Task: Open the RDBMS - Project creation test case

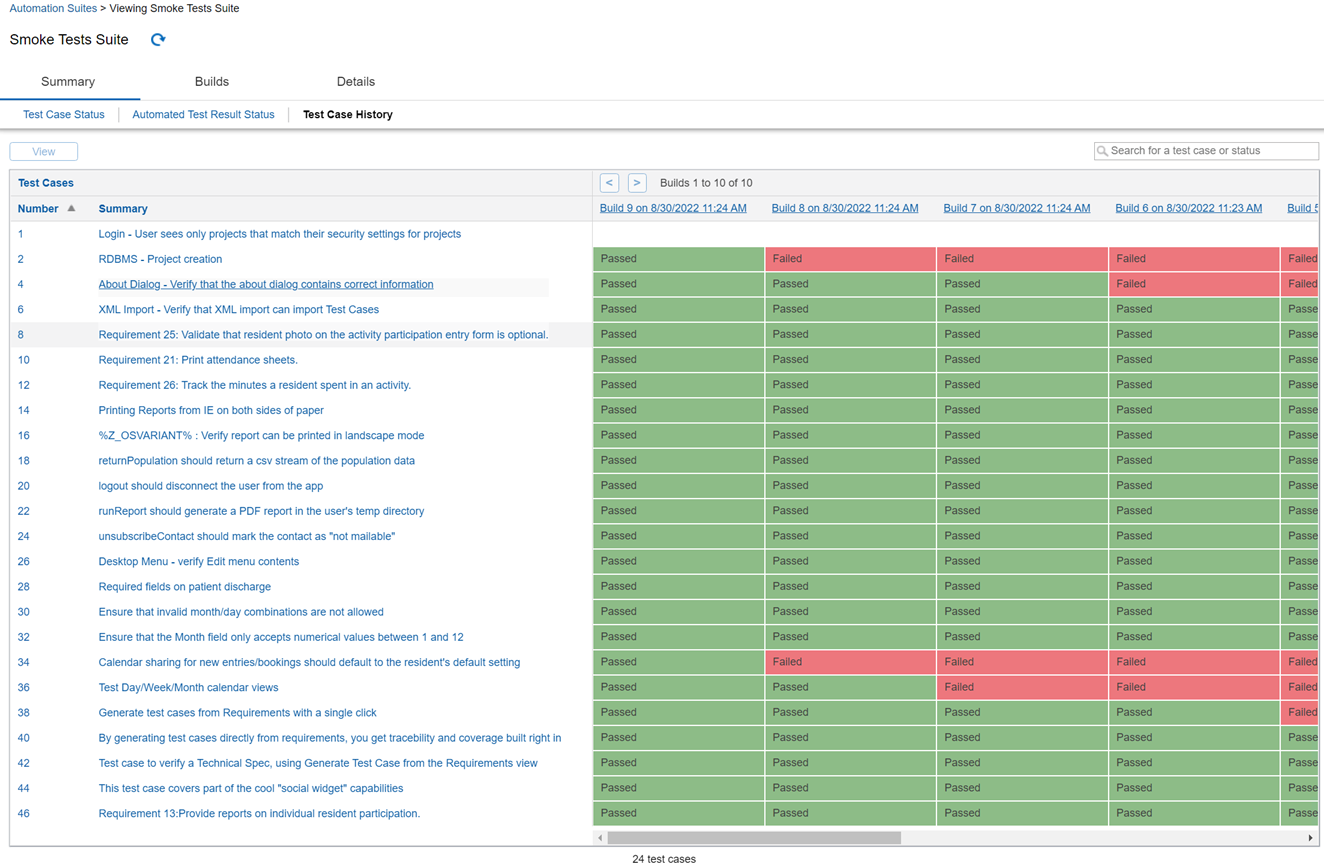Action: [159, 258]
